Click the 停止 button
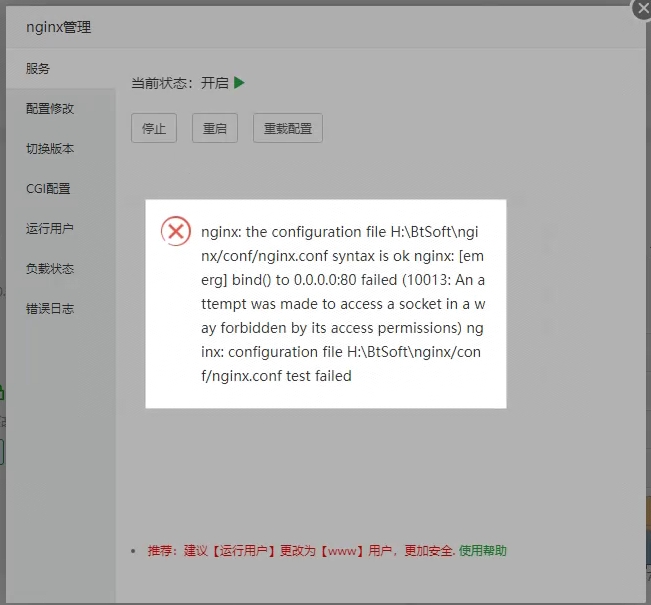Image resolution: width=651 pixels, height=605 pixels. pos(154,128)
